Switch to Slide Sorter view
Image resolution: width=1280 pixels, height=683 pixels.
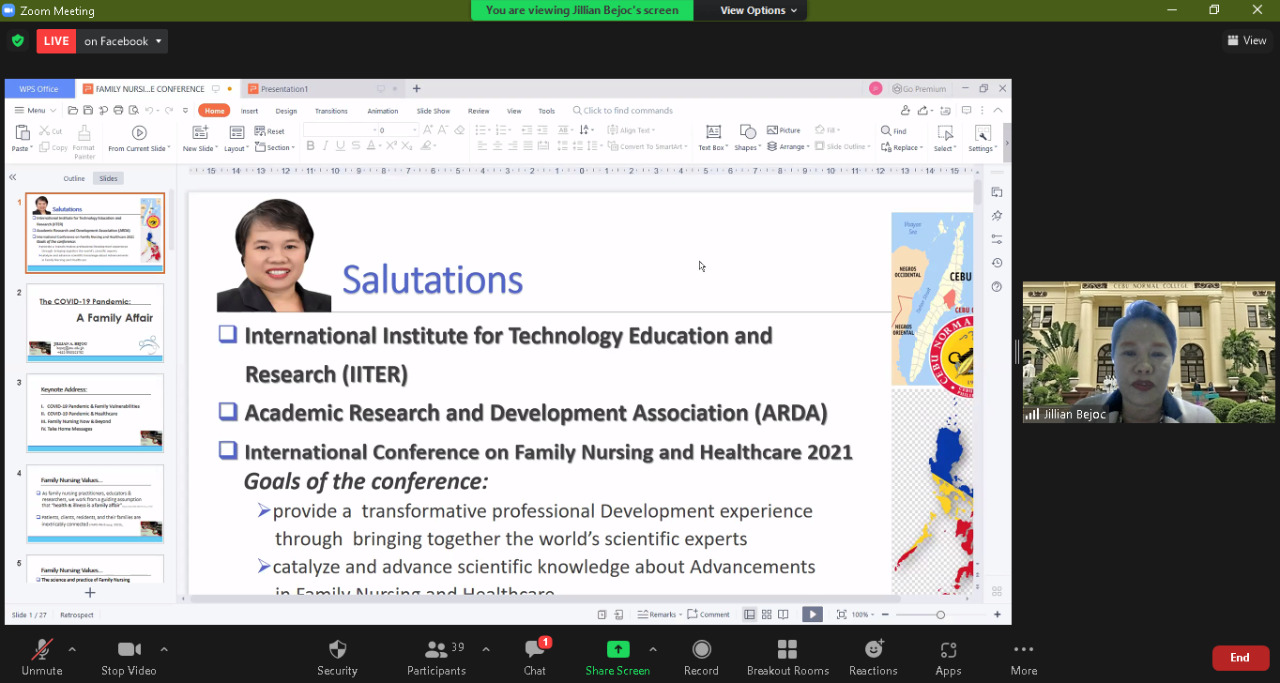pos(766,615)
